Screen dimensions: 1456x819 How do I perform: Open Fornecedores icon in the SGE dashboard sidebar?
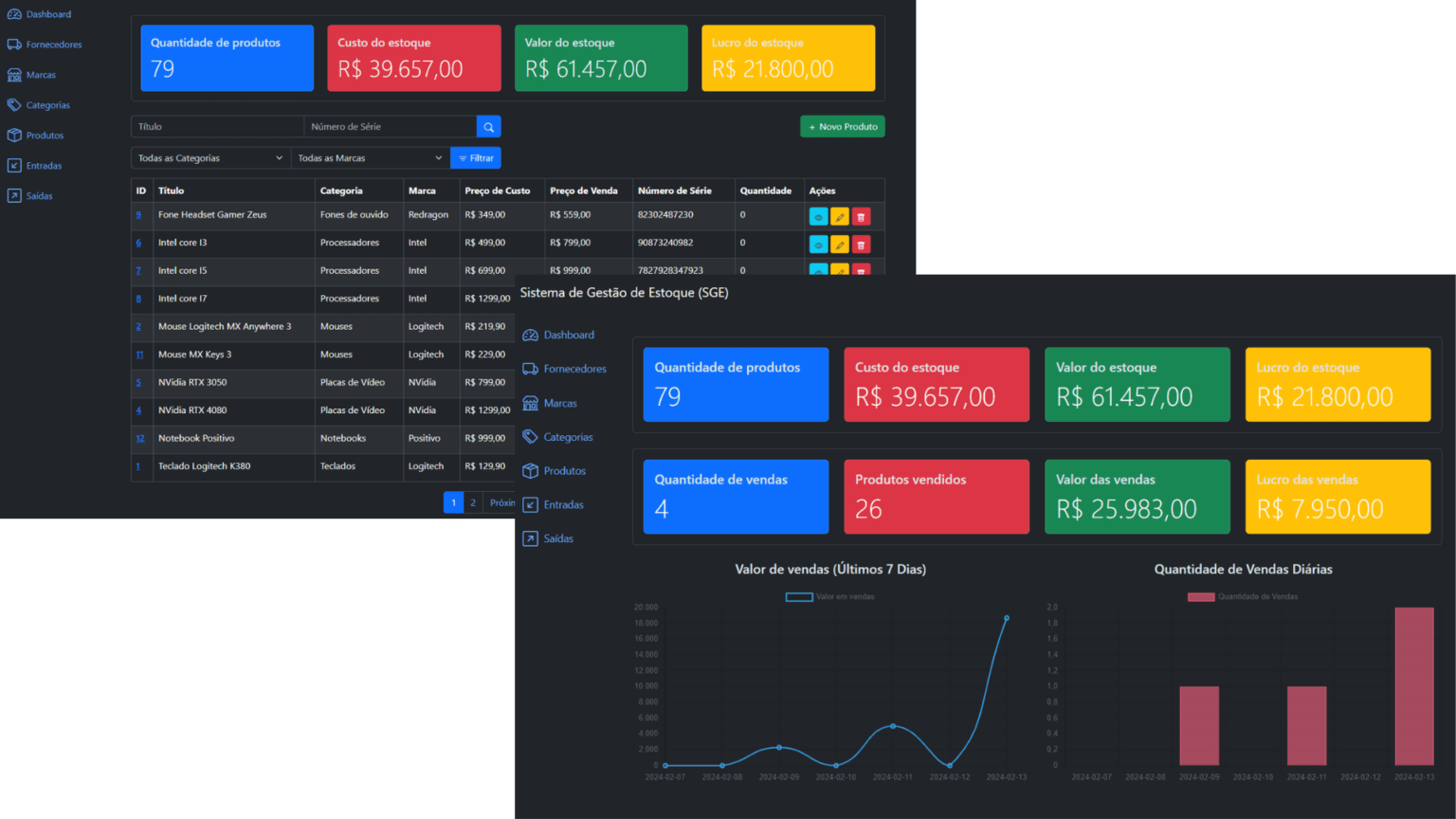click(x=531, y=369)
